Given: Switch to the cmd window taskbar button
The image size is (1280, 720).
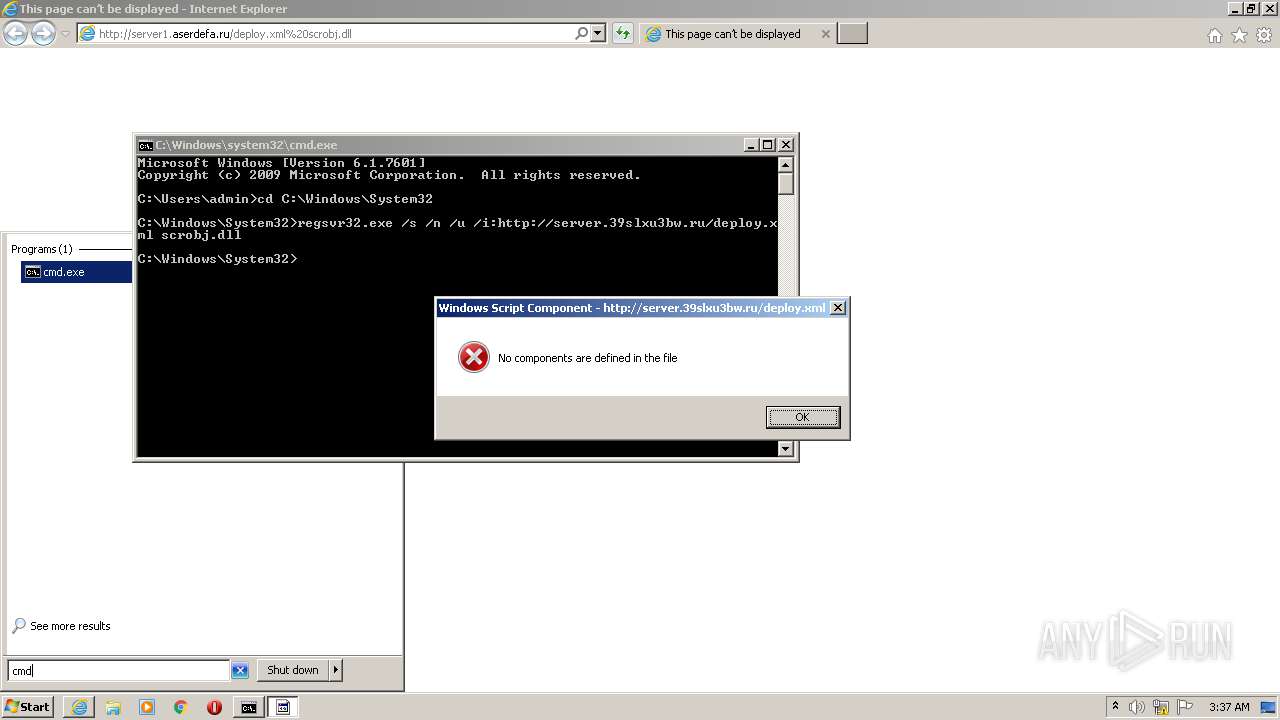Looking at the screenshot, I should pos(248,707).
